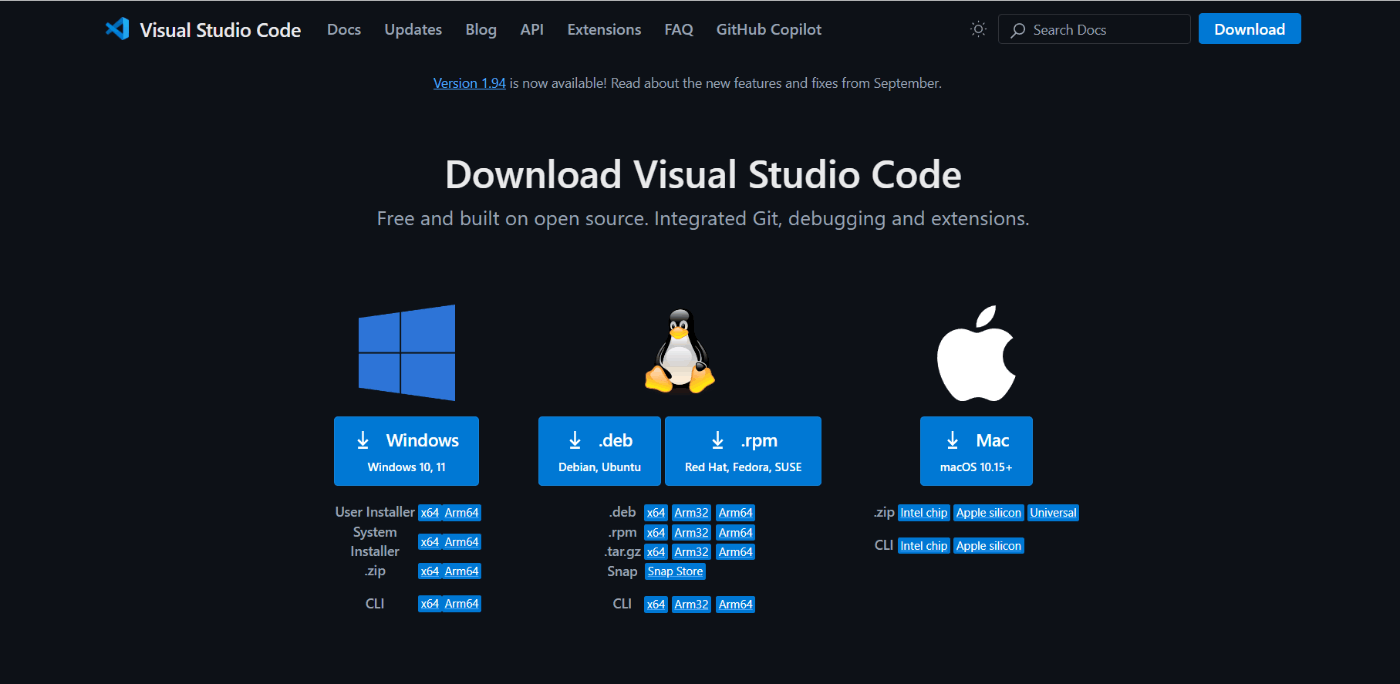This screenshot has height=684, width=1400.
Task: Select Arm32 for Linux CLI row
Action: tap(691, 604)
